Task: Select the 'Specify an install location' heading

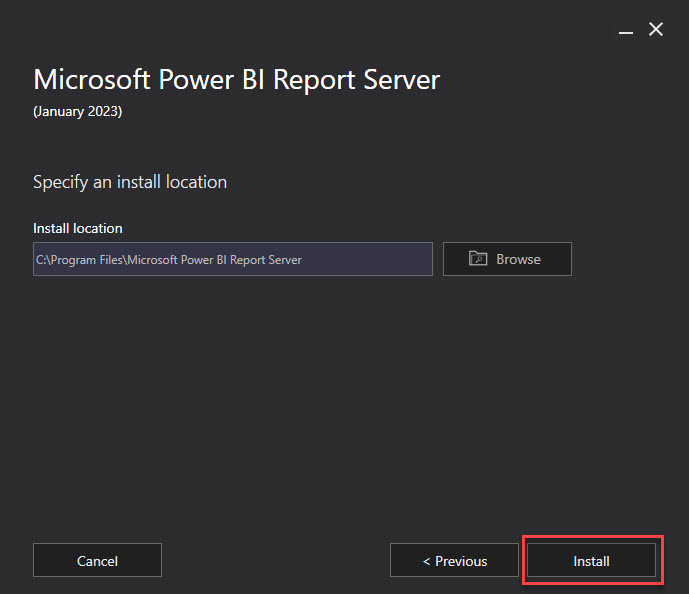Action: tap(130, 182)
